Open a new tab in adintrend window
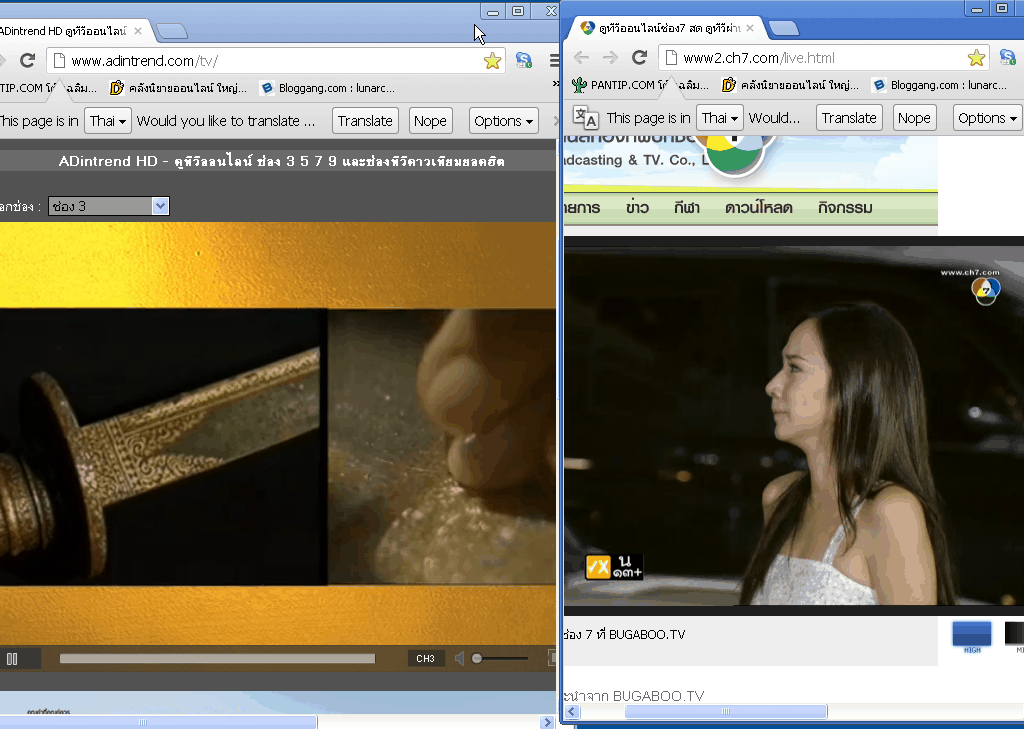 pos(172,31)
